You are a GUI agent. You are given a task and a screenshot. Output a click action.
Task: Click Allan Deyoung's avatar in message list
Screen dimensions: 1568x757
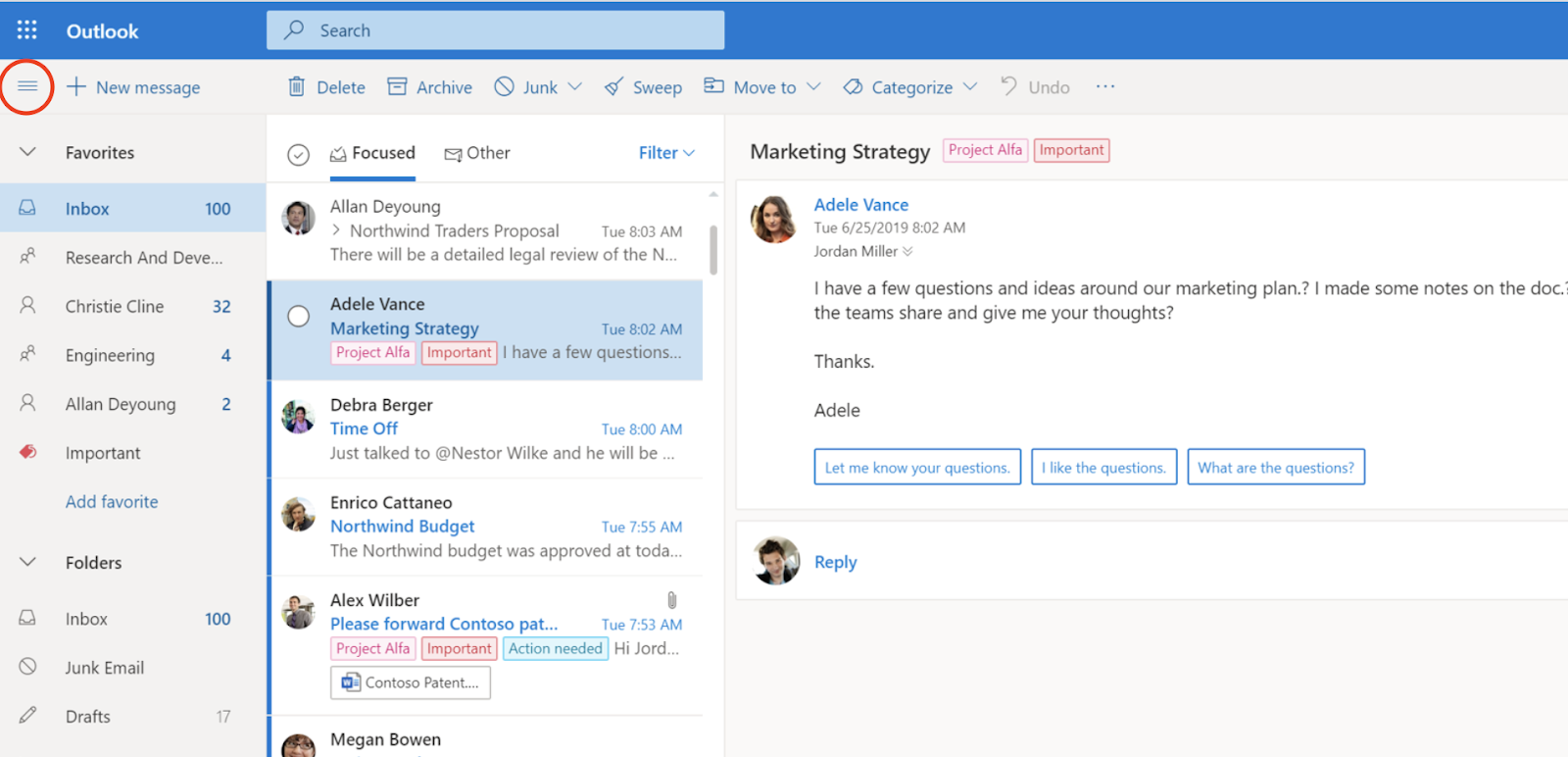[x=298, y=218]
